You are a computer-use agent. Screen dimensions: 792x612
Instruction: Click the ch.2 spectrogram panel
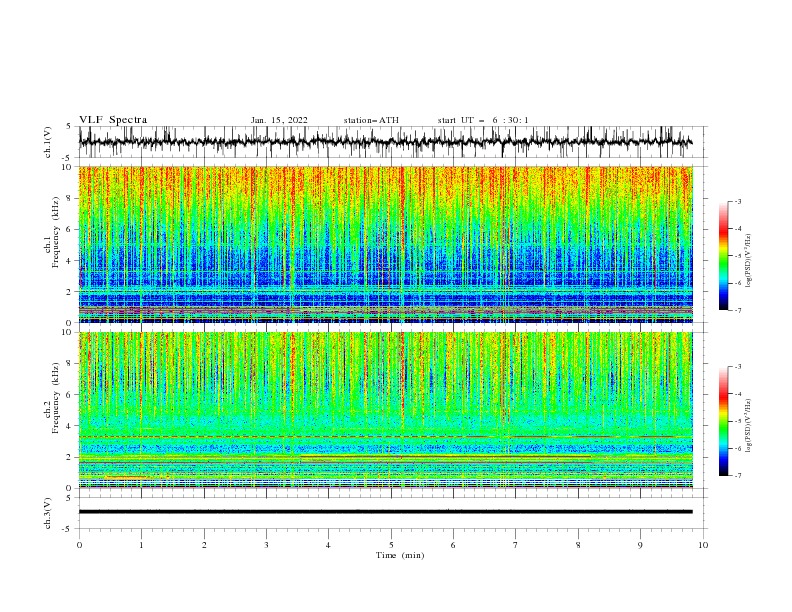pyautogui.click(x=385, y=410)
